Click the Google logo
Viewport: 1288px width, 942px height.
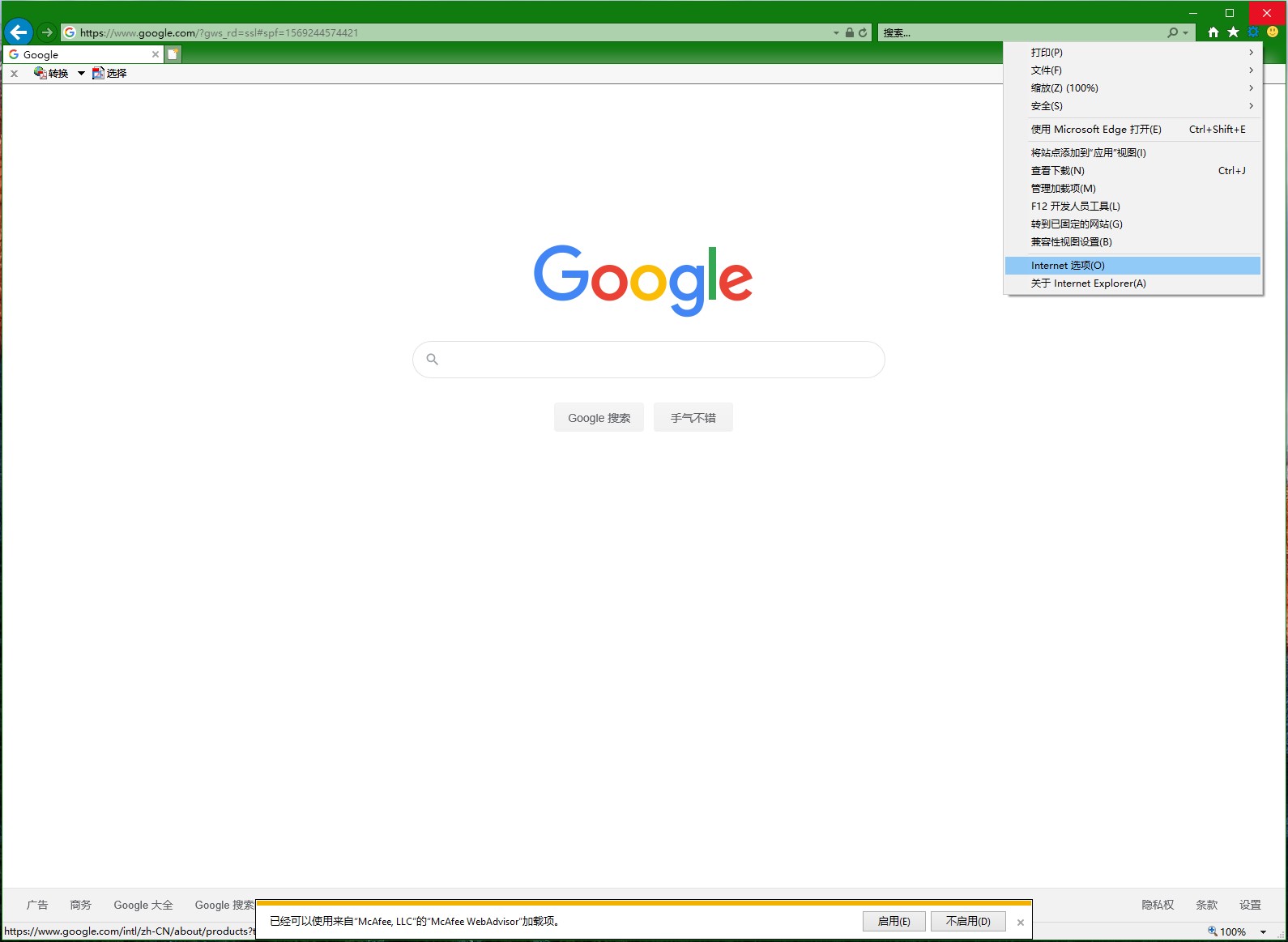click(x=643, y=279)
